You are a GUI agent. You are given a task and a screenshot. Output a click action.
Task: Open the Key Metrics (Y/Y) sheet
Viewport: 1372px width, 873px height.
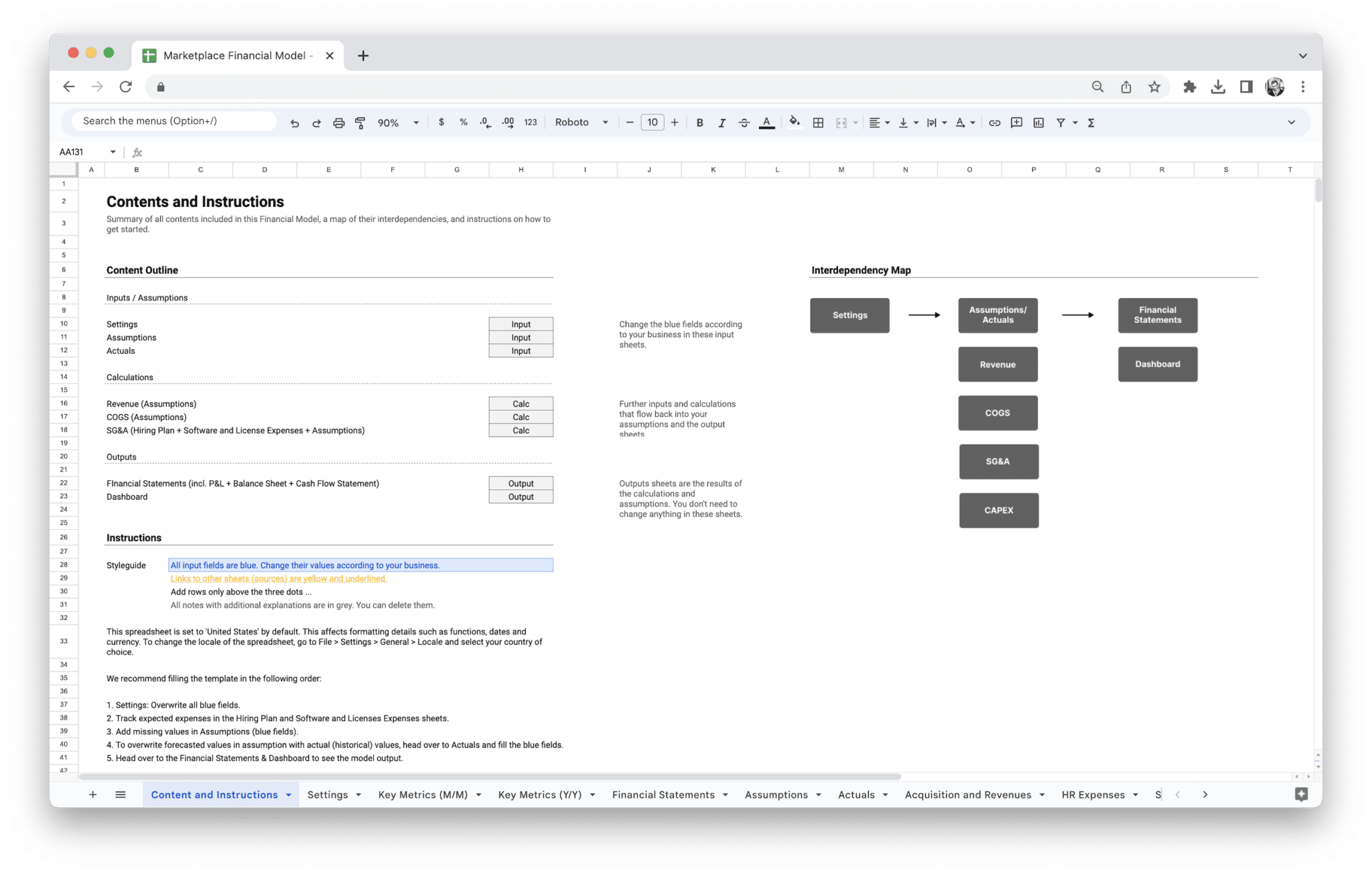(539, 794)
